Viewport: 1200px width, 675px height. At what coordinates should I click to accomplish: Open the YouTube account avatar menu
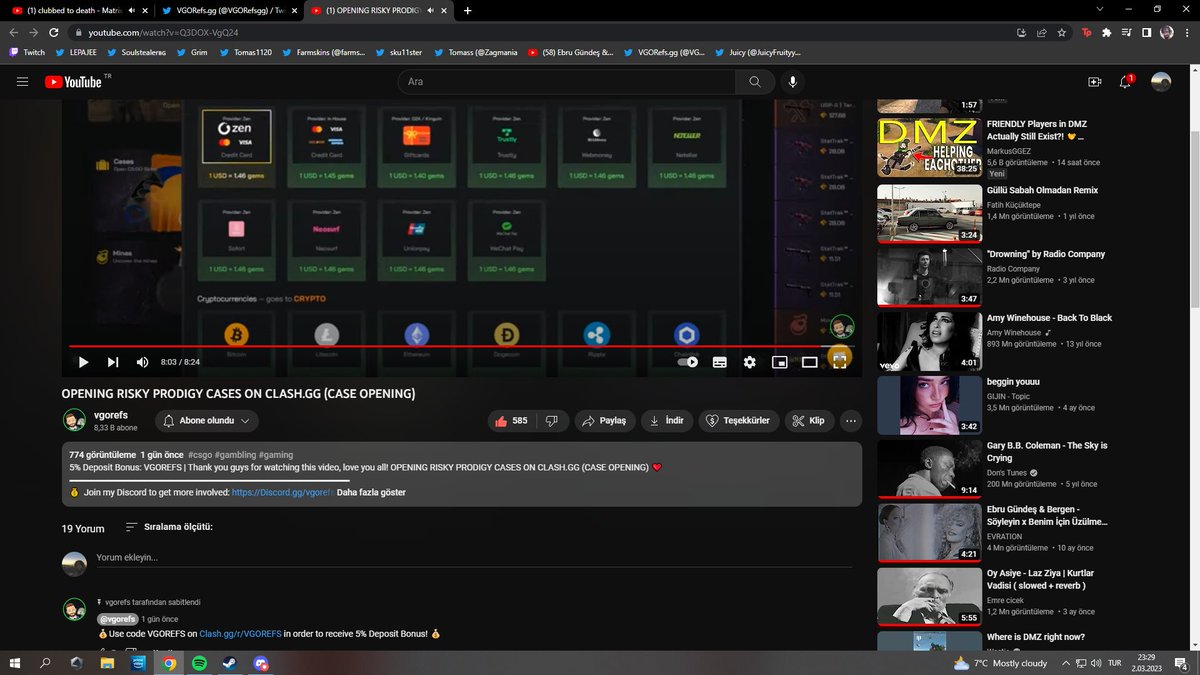[1161, 82]
